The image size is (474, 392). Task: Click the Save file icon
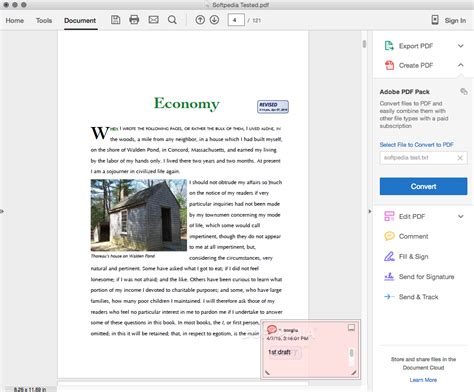(x=115, y=20)
